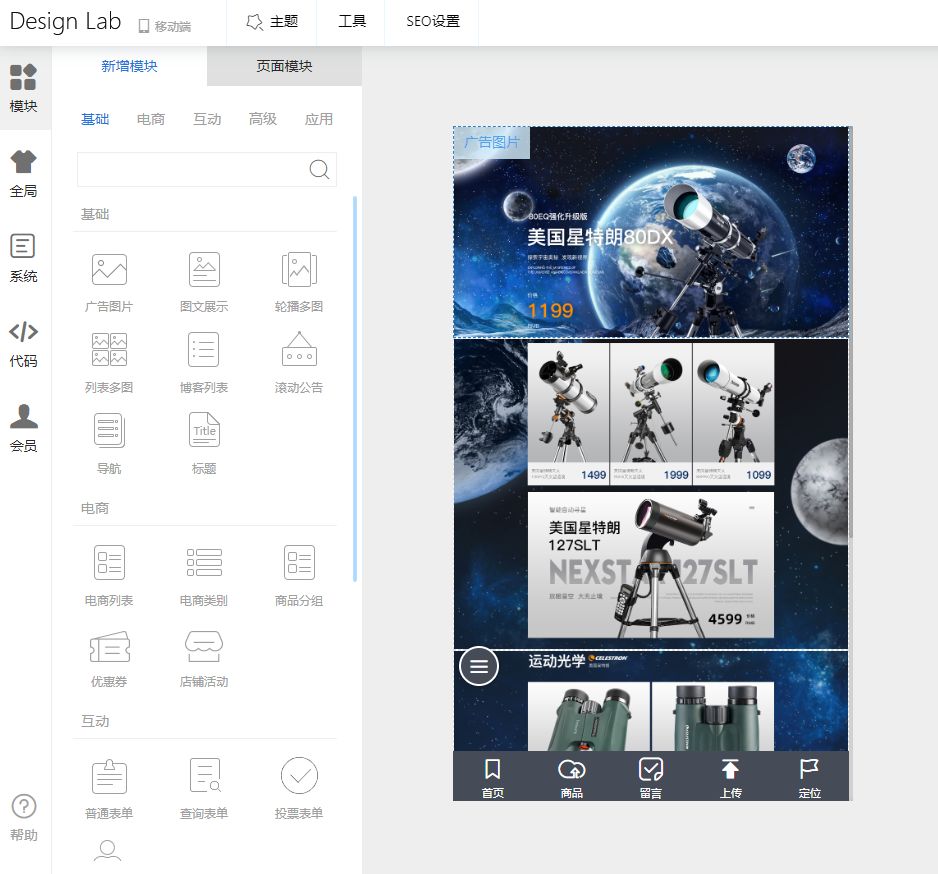Click the 运动光学 section heading
938x874 pixels.
[557, 661]
